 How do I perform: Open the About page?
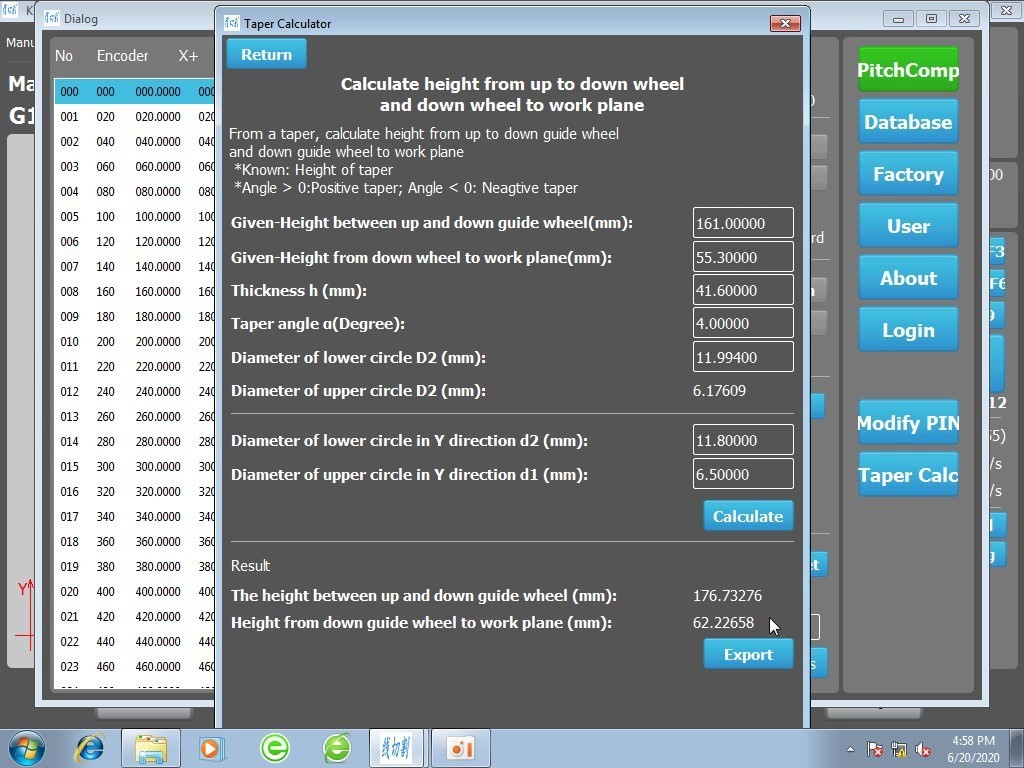[908, 278]
